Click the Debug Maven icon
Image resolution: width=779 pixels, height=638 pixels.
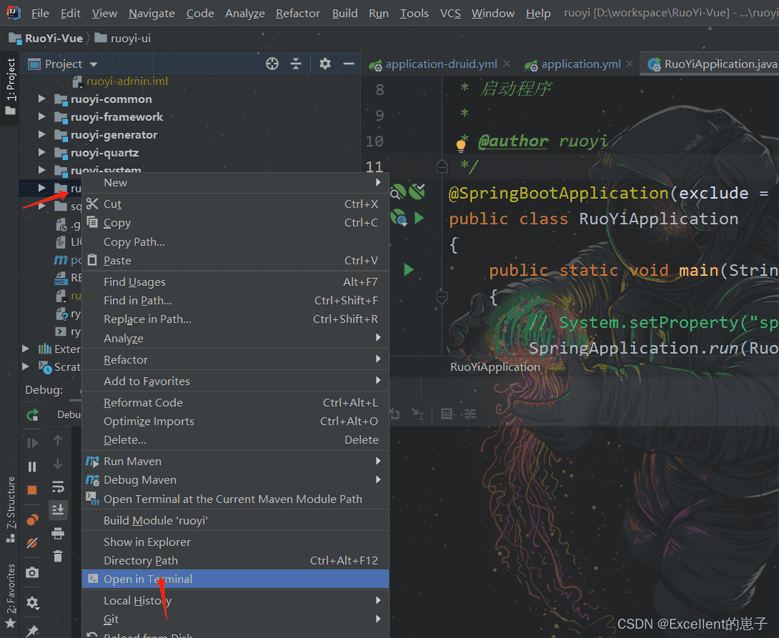(x=92, y=480)
